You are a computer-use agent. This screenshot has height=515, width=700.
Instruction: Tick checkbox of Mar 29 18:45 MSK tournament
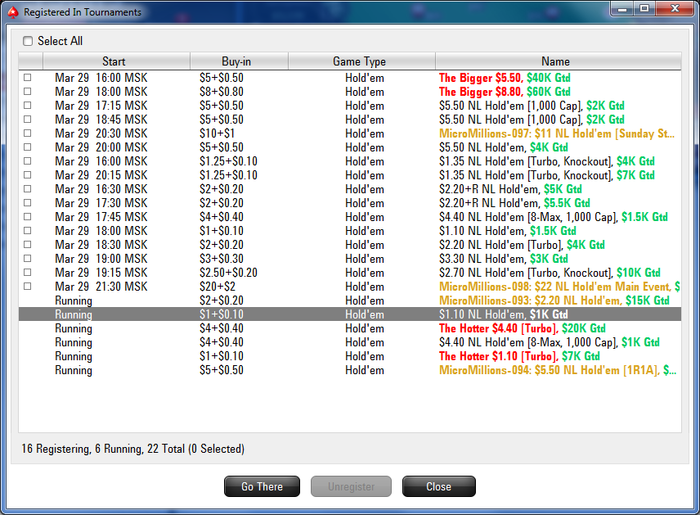[28, 119]
